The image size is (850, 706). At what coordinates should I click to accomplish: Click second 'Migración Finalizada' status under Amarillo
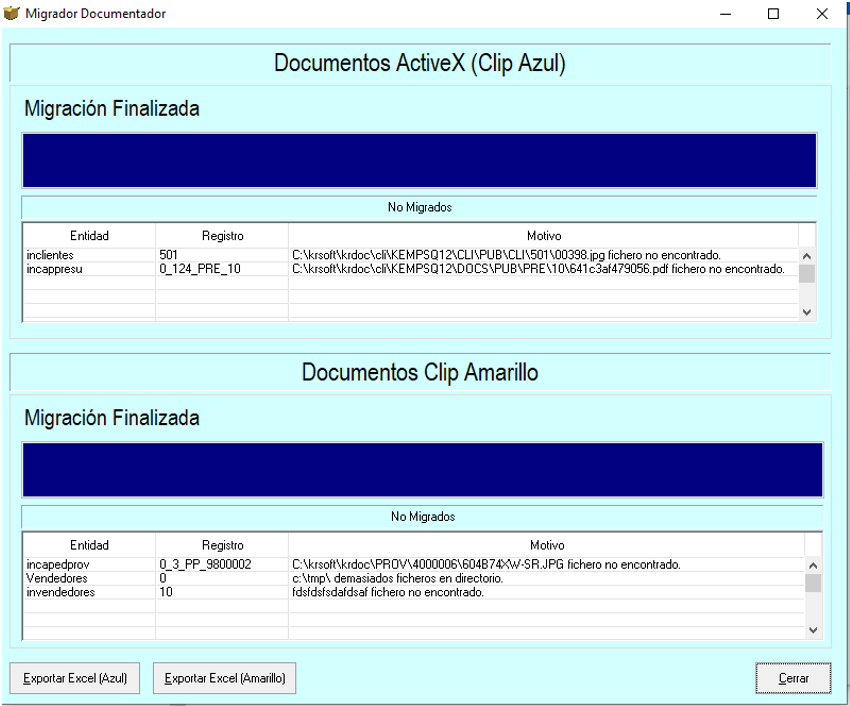tap(112, 418)
